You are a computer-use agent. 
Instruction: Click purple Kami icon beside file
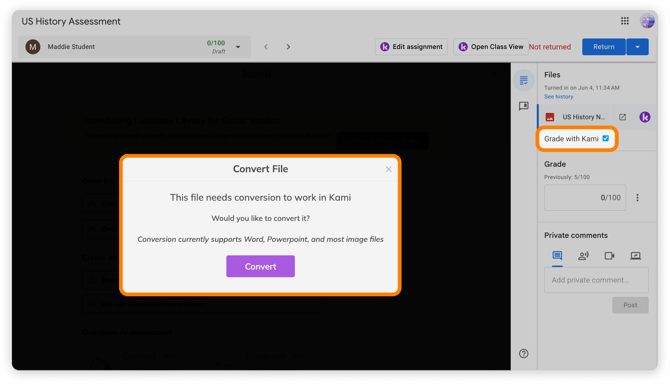[x=644, y=117]
